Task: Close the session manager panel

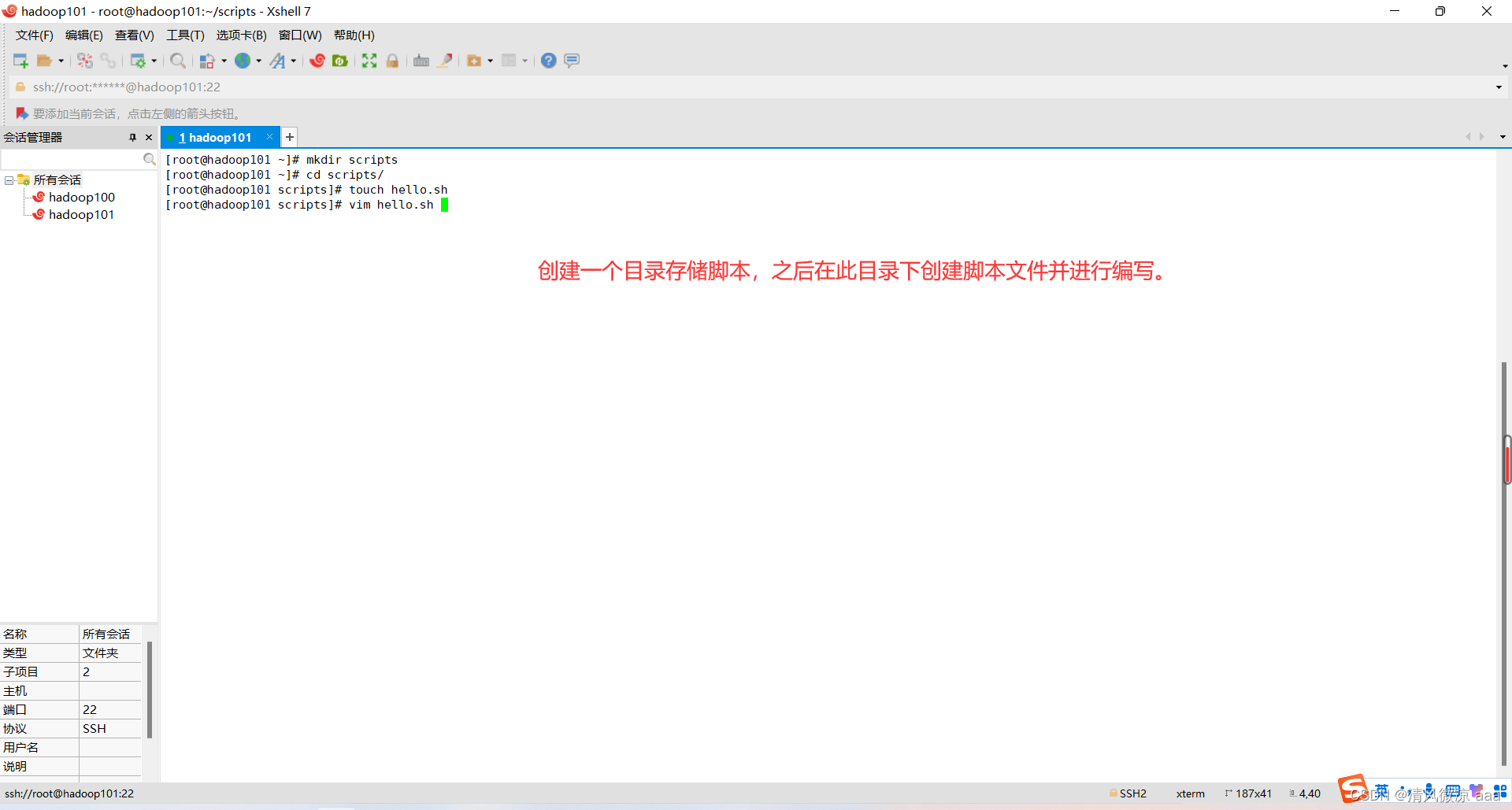Action: (x=149, y=138)
